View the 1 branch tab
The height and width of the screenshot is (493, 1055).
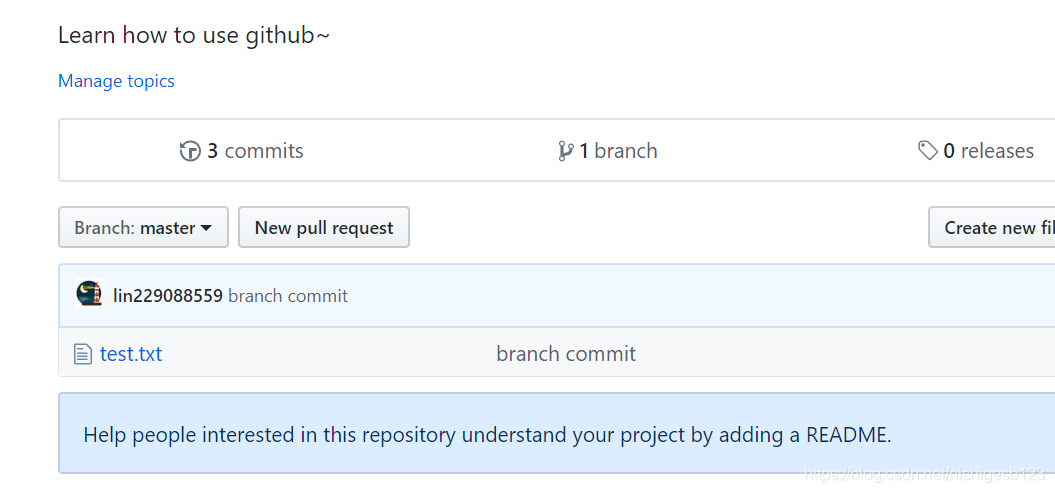pyautogui.click(x=608, y=151)
